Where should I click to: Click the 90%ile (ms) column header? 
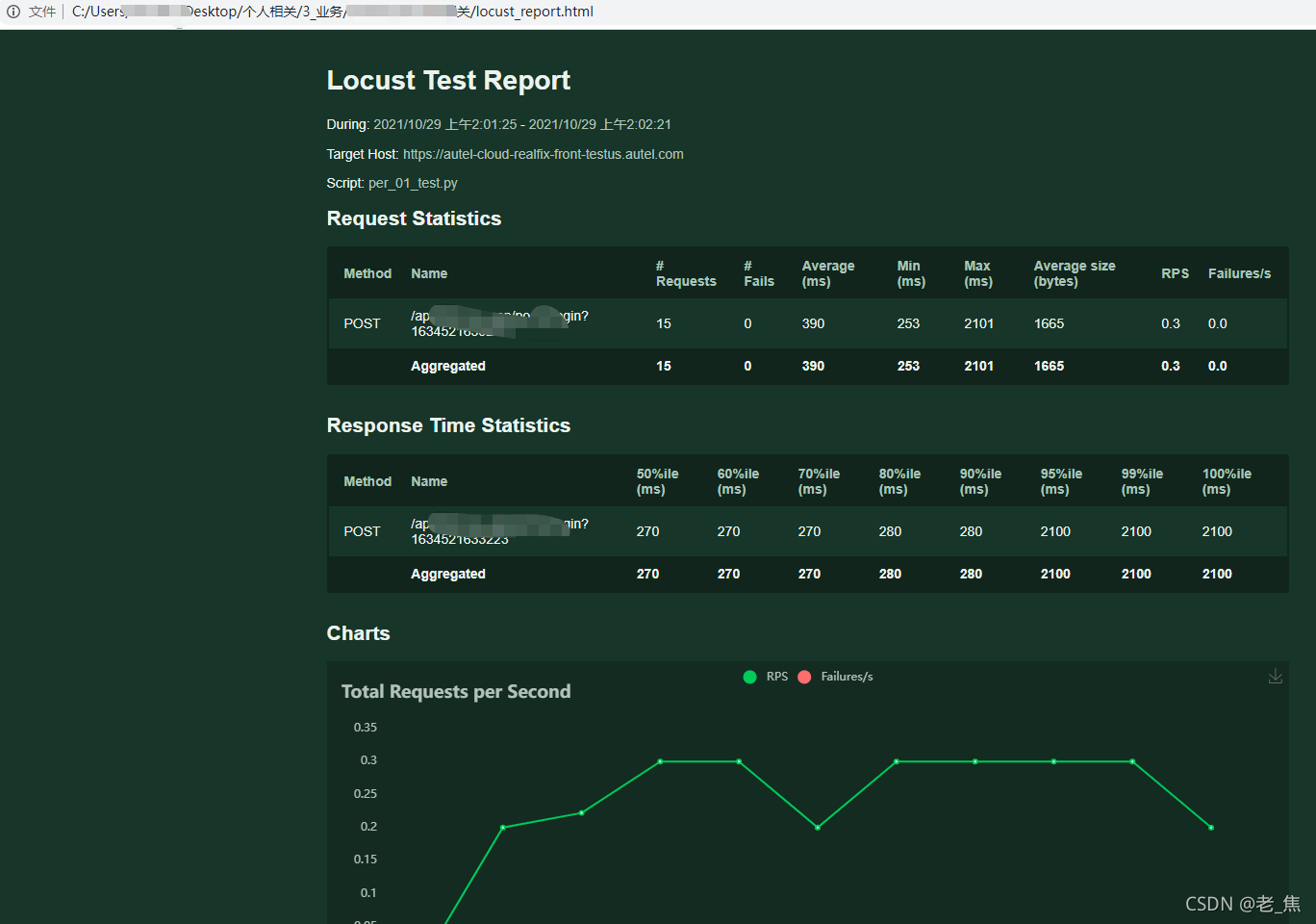pyautogui.click(x=980, y=481)
